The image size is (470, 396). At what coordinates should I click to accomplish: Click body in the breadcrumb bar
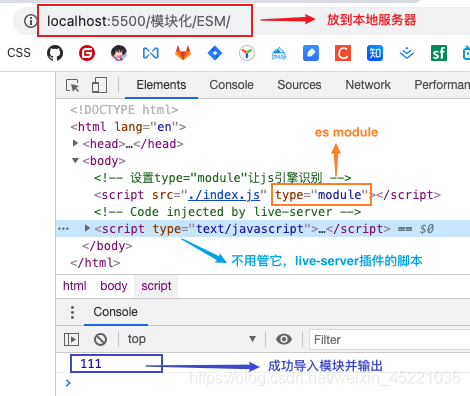(114, 286)
